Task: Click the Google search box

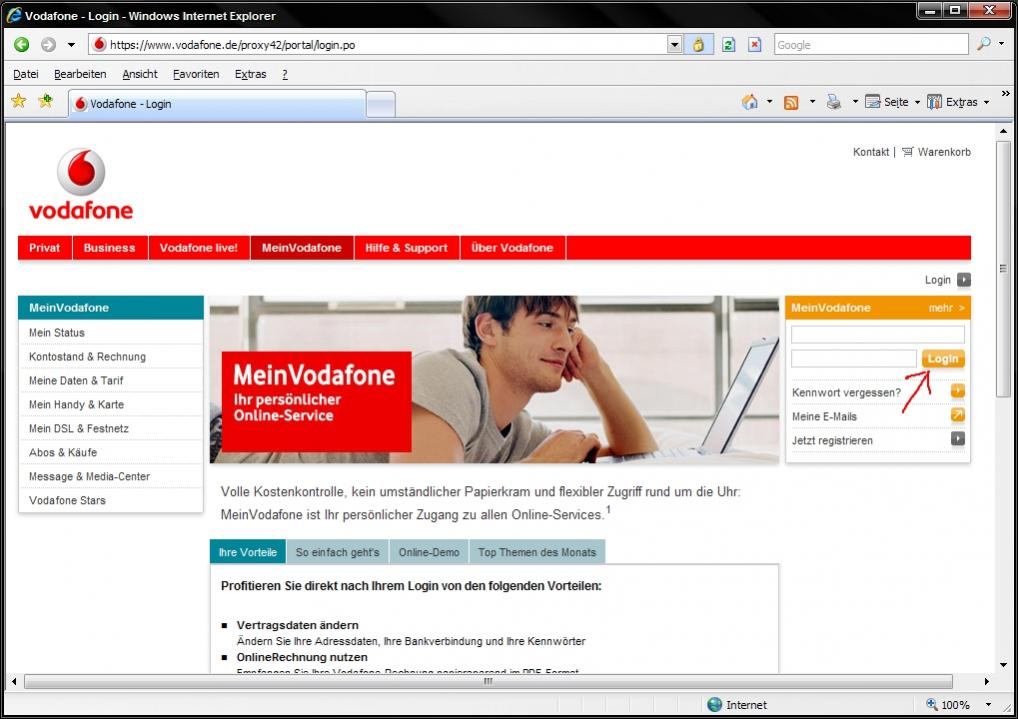Action: (871, 45)
